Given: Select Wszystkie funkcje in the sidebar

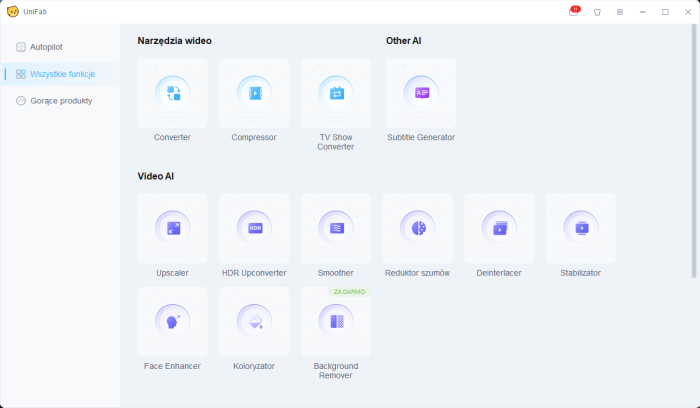Looking at the screenshot, I should pos(61,74).
